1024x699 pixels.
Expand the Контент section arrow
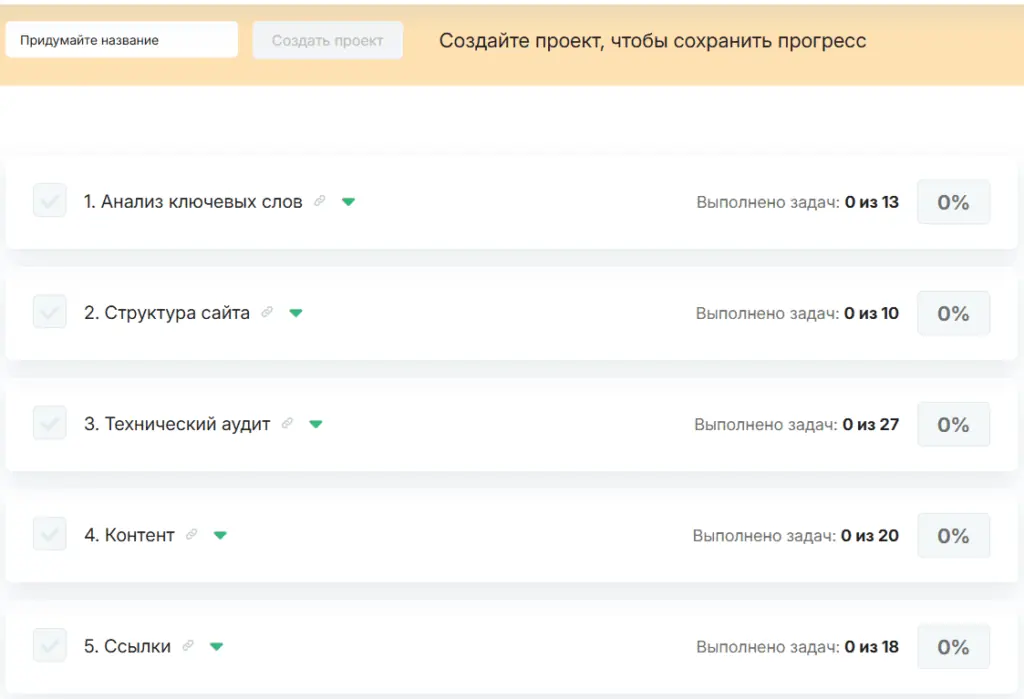point(220,535)
